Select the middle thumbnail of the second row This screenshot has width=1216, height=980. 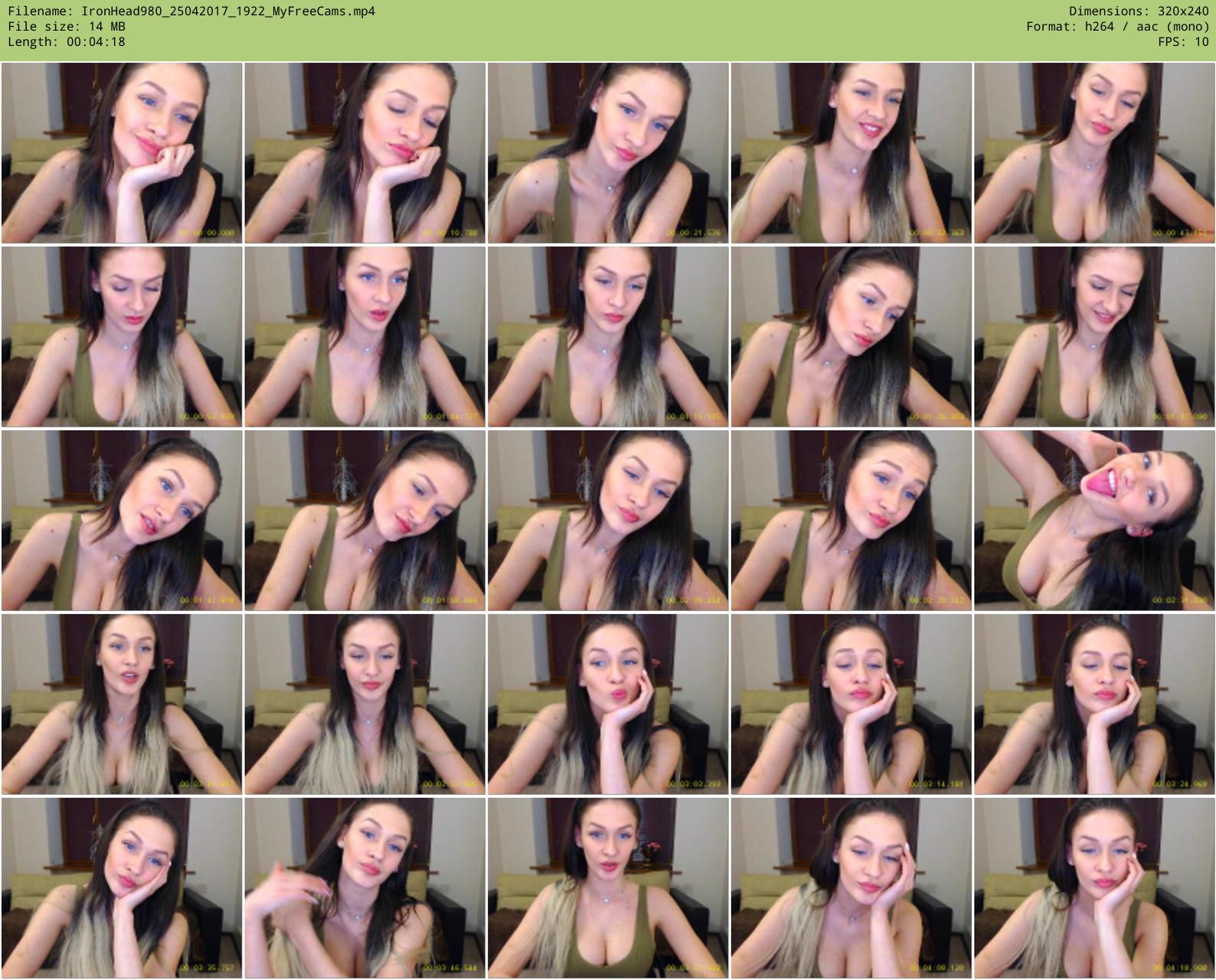(608, 337)
